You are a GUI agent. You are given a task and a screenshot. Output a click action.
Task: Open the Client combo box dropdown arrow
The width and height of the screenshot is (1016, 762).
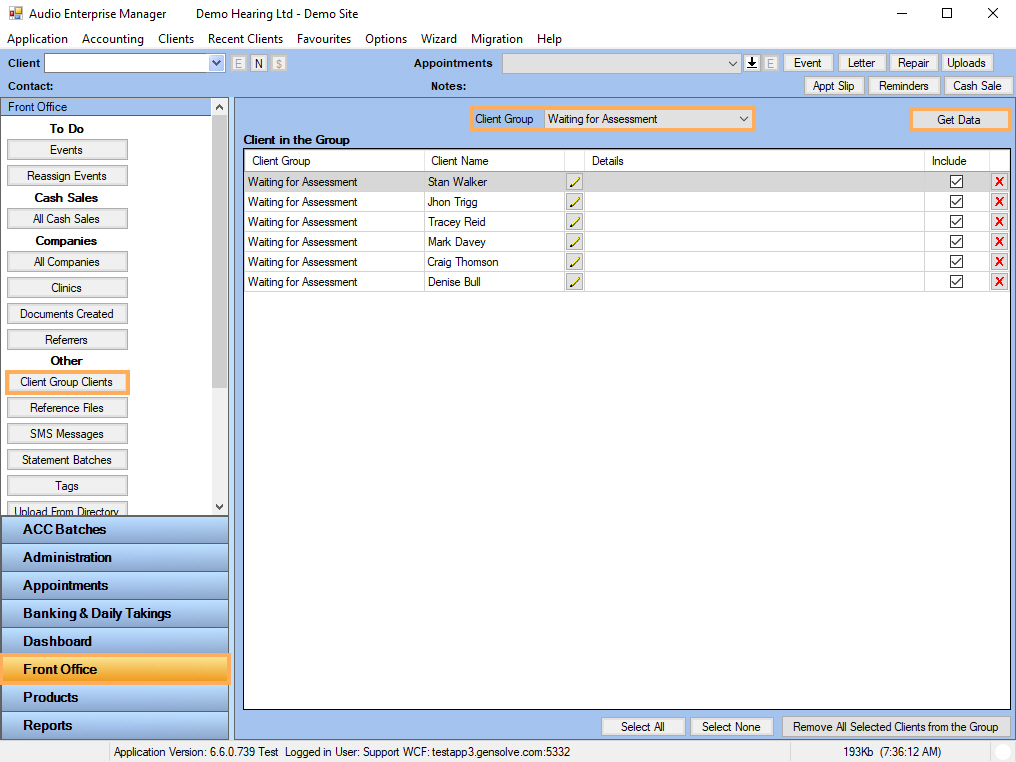pos(215,62)
